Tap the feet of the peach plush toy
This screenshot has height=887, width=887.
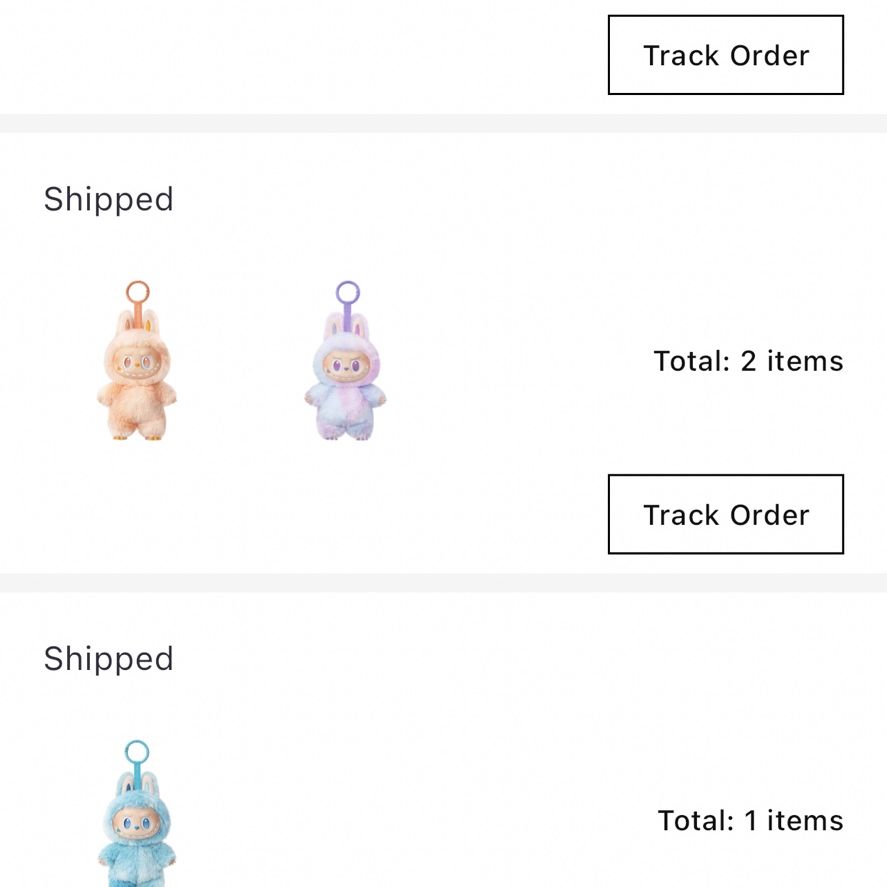(x=136, y=434)
